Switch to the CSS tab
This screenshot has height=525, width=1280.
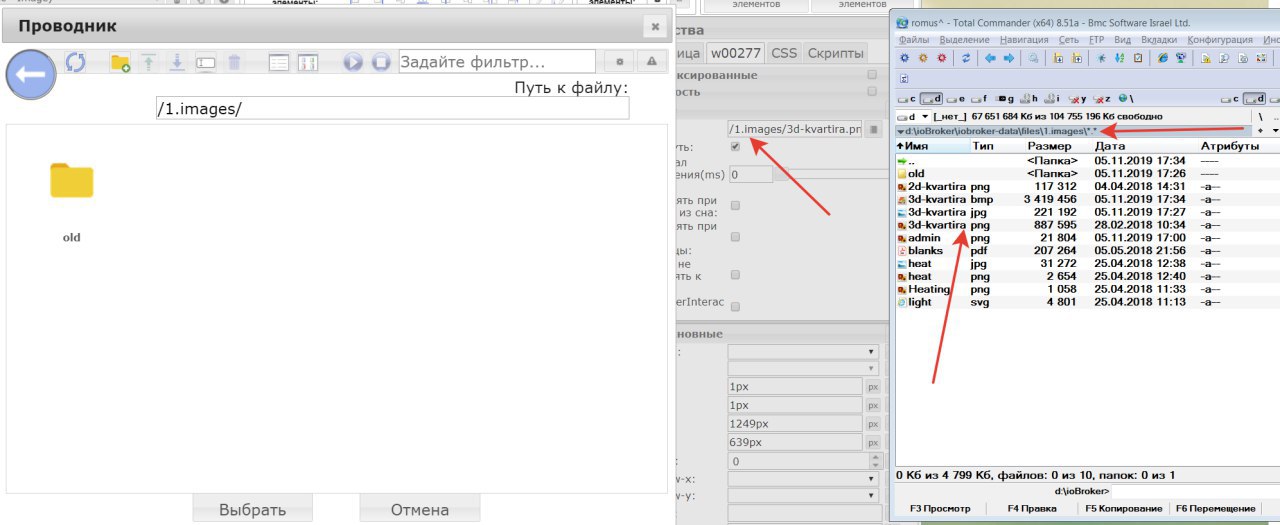tap(785, 53)
